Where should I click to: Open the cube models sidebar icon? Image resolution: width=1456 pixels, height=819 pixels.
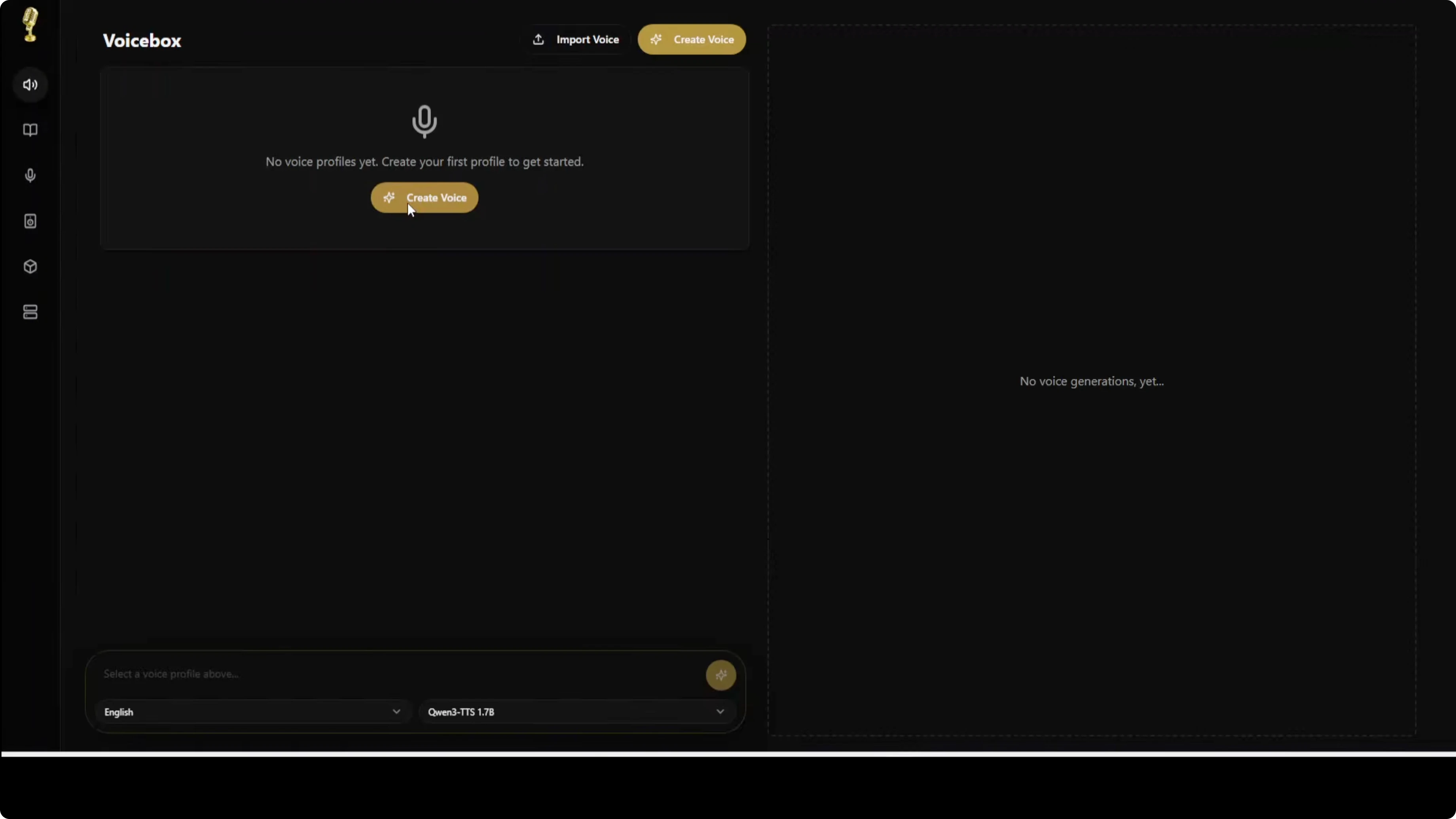(30, 266)
